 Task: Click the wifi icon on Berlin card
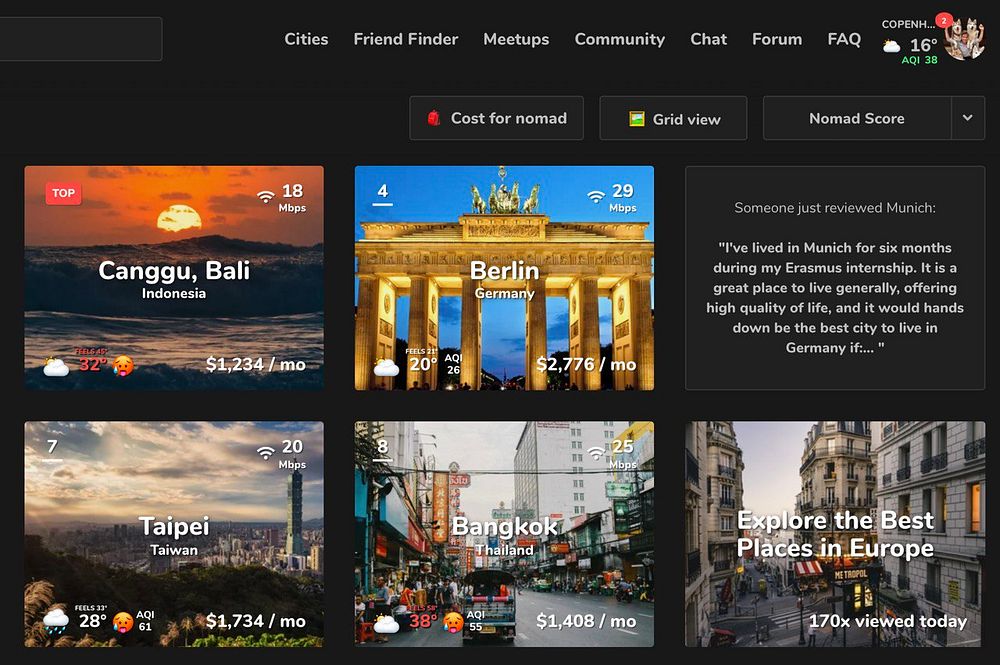596,196
